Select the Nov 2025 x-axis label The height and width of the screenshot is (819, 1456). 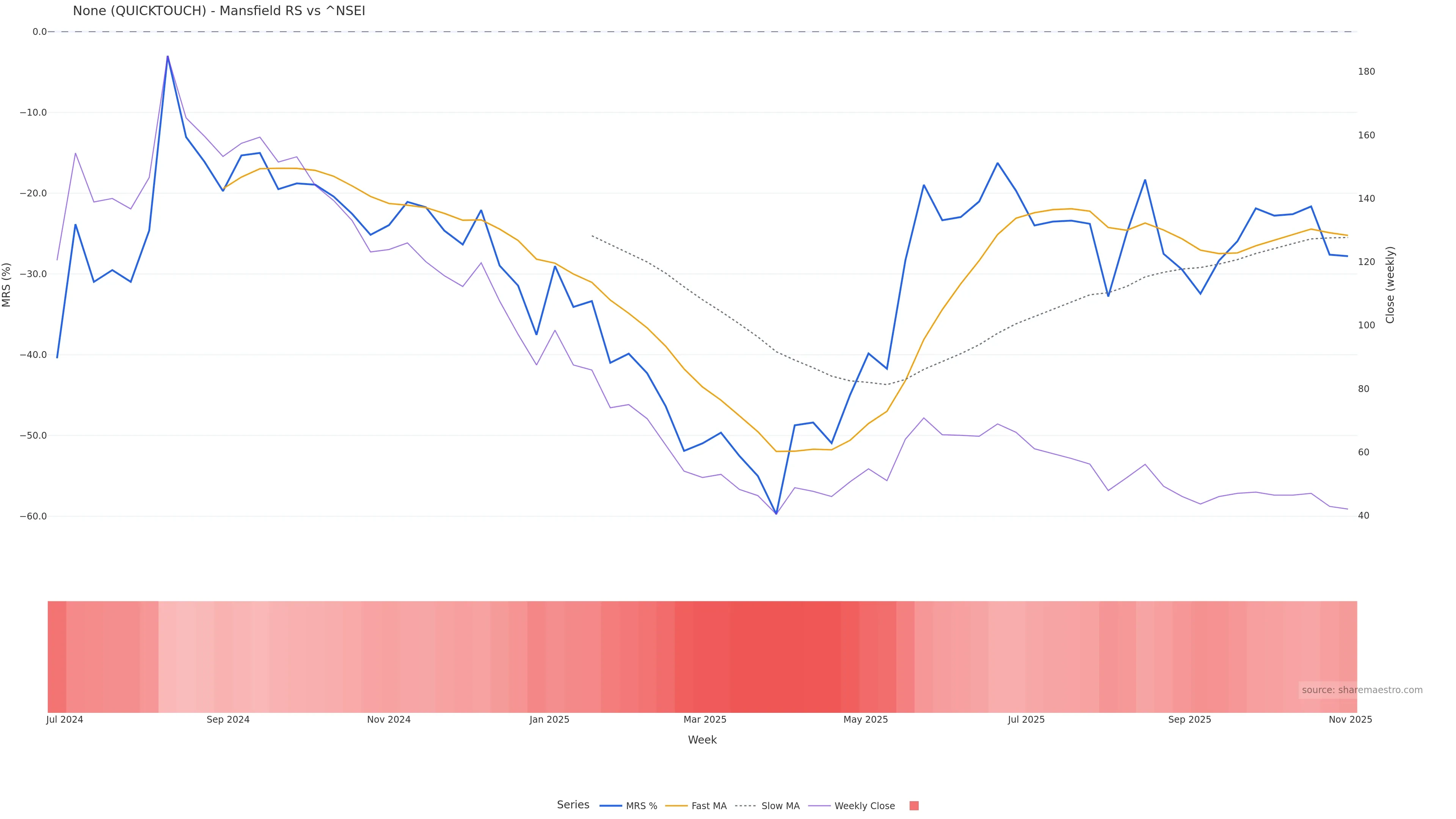(1350, 720)
